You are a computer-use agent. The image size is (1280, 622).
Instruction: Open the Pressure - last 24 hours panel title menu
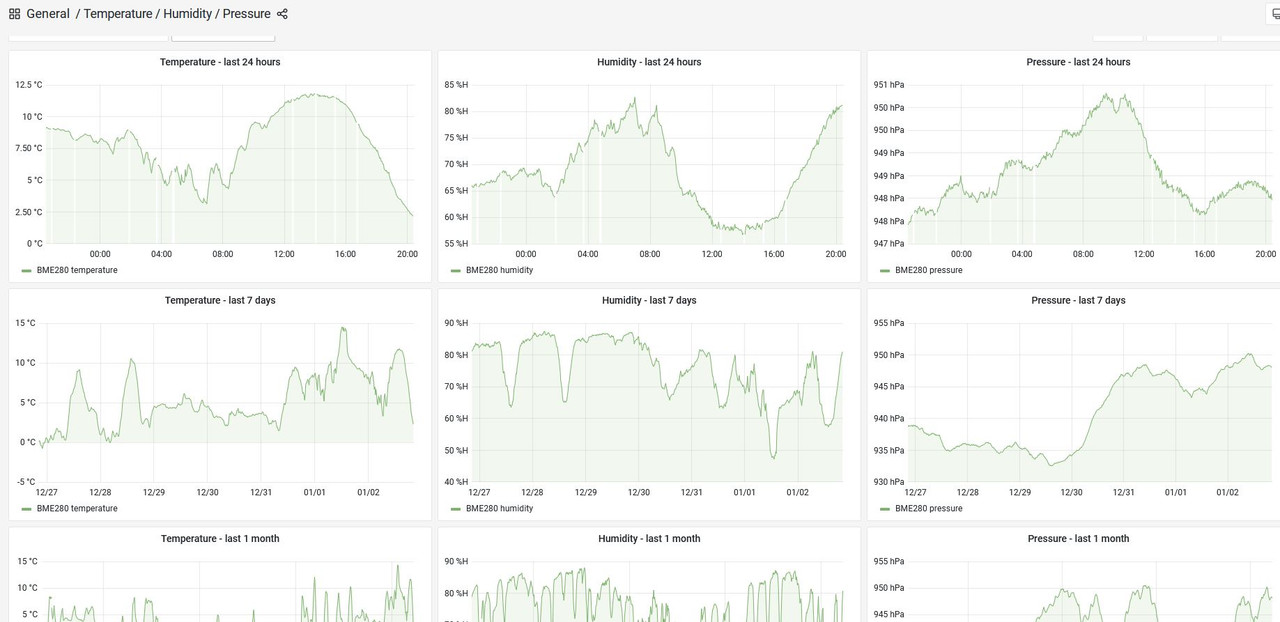pos(1078,62)
